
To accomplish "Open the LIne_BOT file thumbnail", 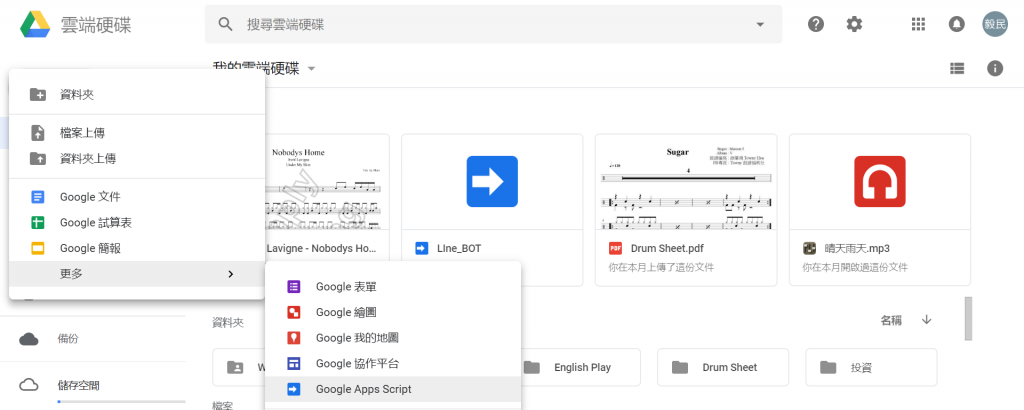I will point(492,182).
